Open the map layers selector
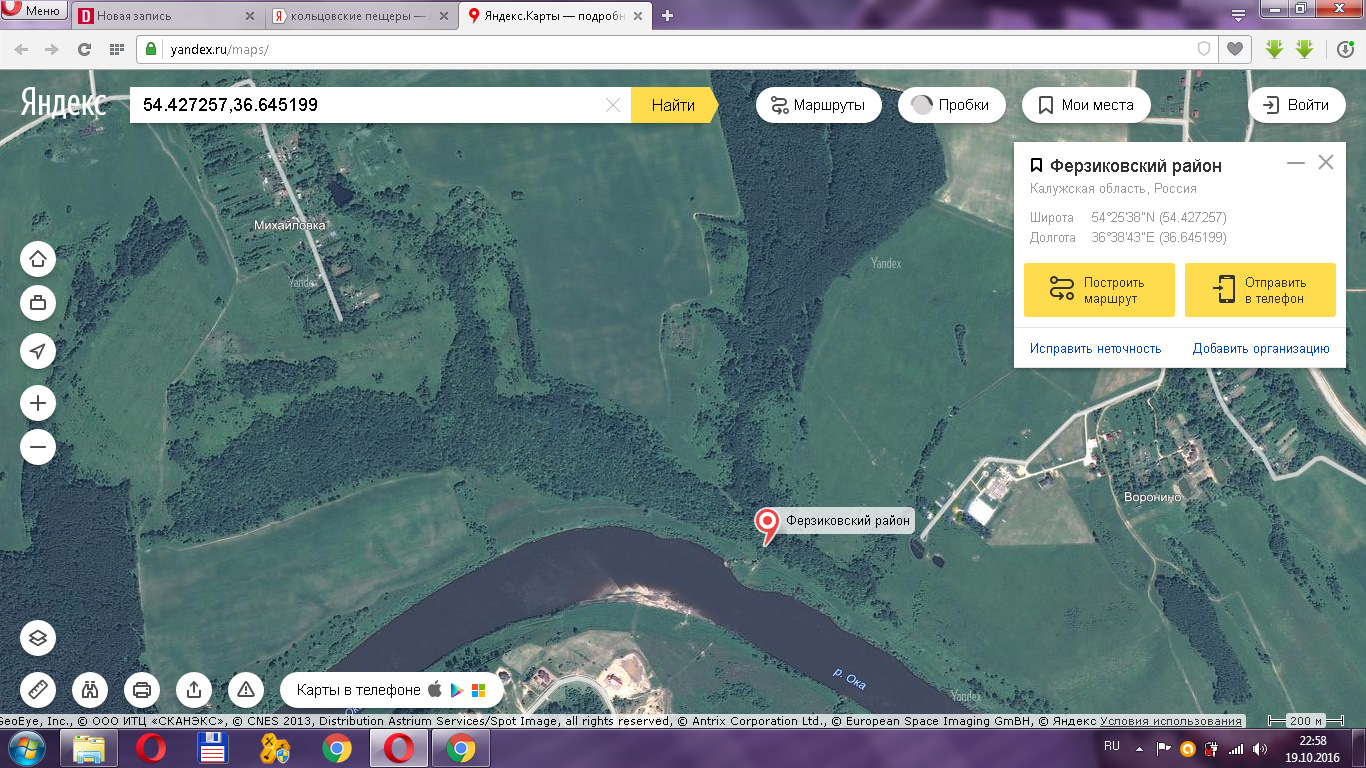This screenshot has height=768, width=1366. [x=38, y=638]
